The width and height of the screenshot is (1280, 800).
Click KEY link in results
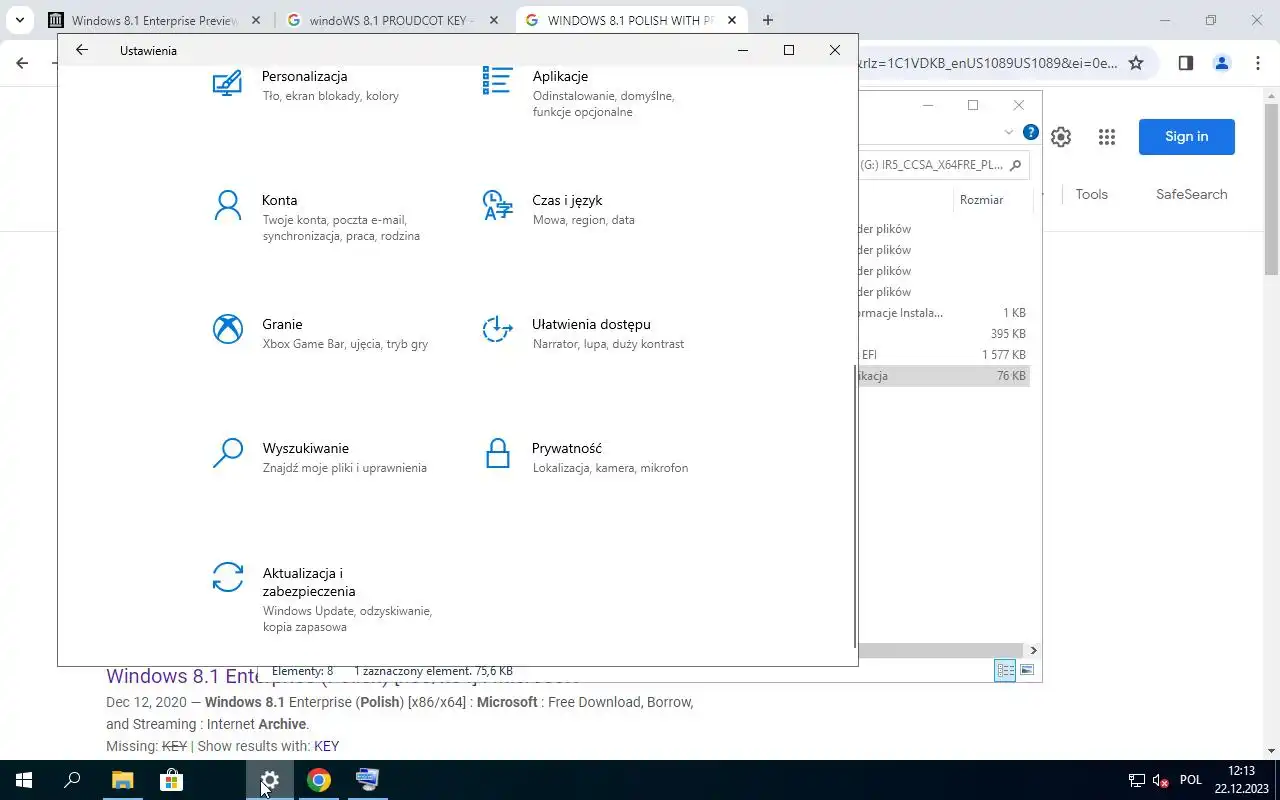(x=326, y=746)
